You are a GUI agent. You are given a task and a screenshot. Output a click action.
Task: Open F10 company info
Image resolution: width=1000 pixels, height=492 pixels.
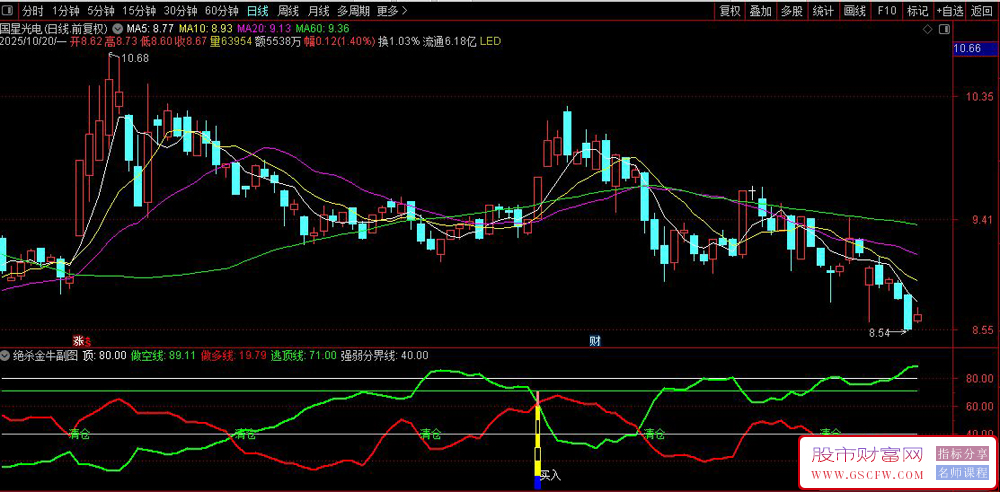pos(886,11)
